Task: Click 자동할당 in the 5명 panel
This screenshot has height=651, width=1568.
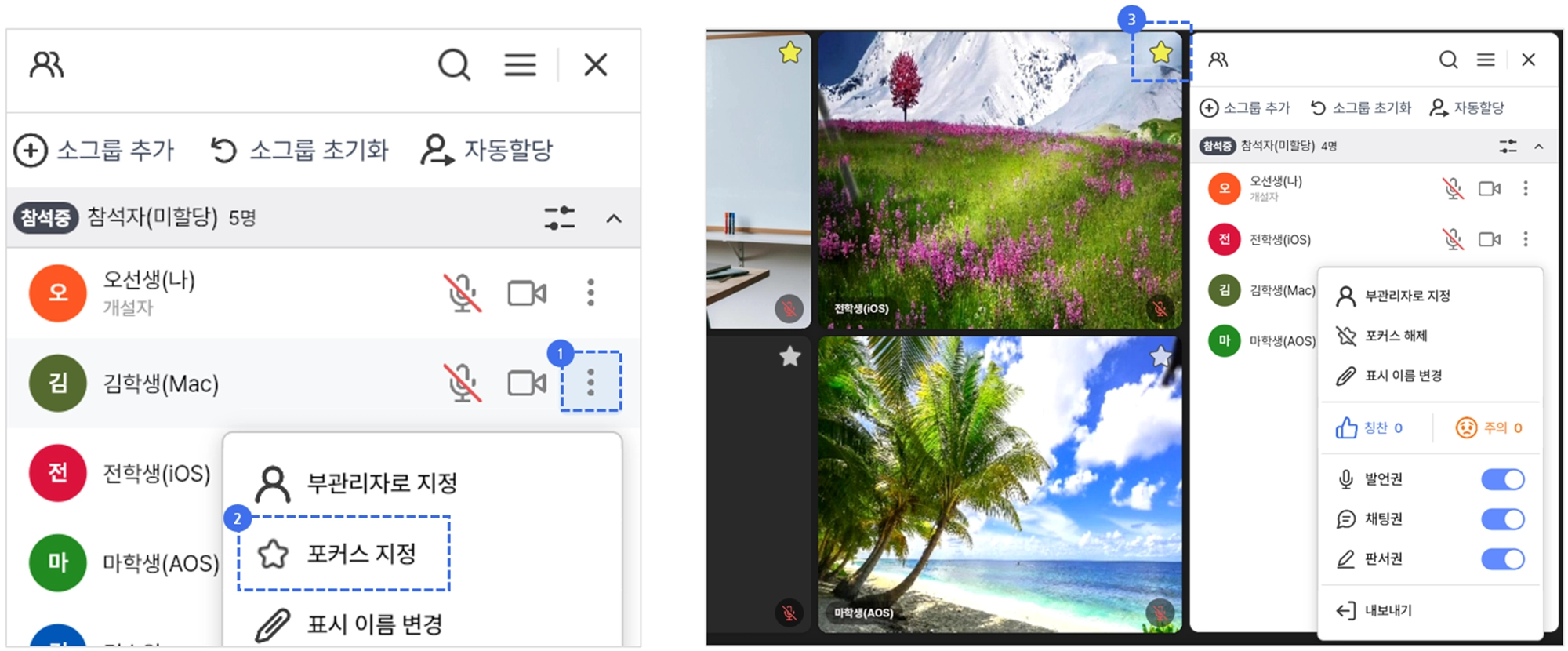Action: [x=487, y=150]
